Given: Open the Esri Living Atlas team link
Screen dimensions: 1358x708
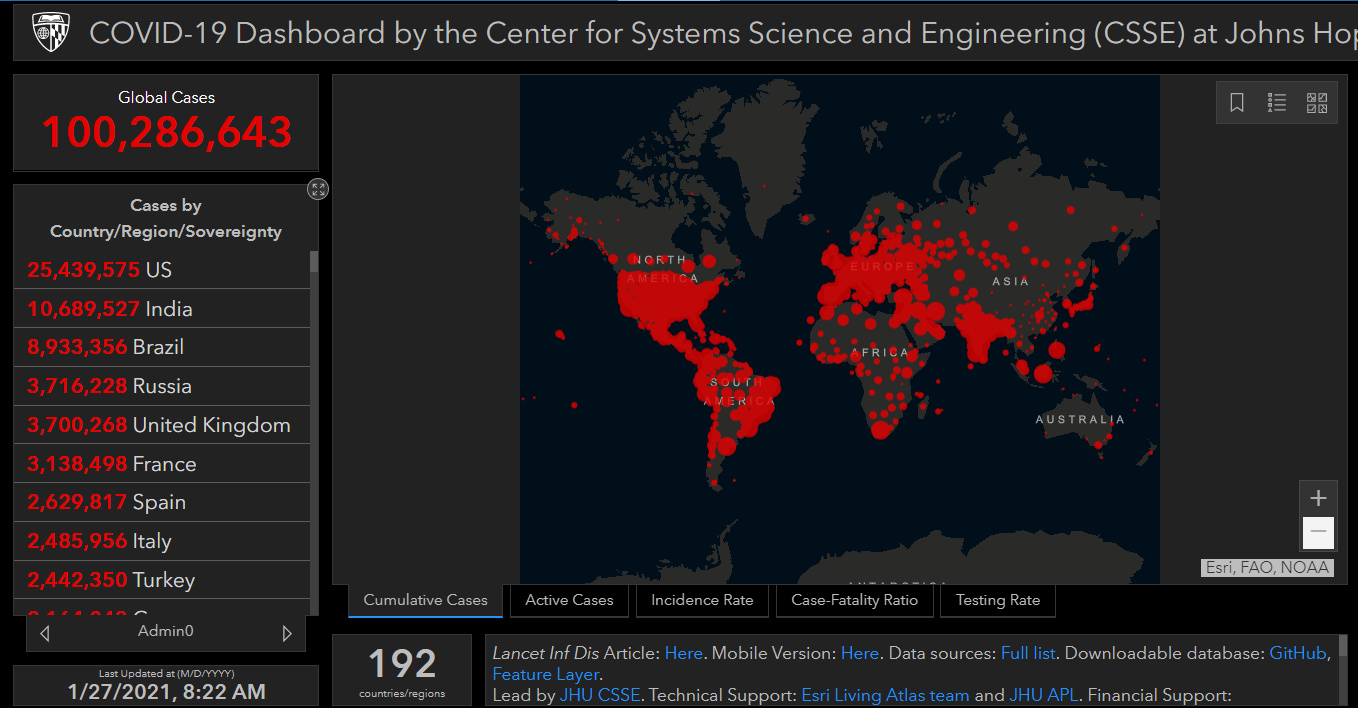Looking at the screenshot, I should point(885,695).
